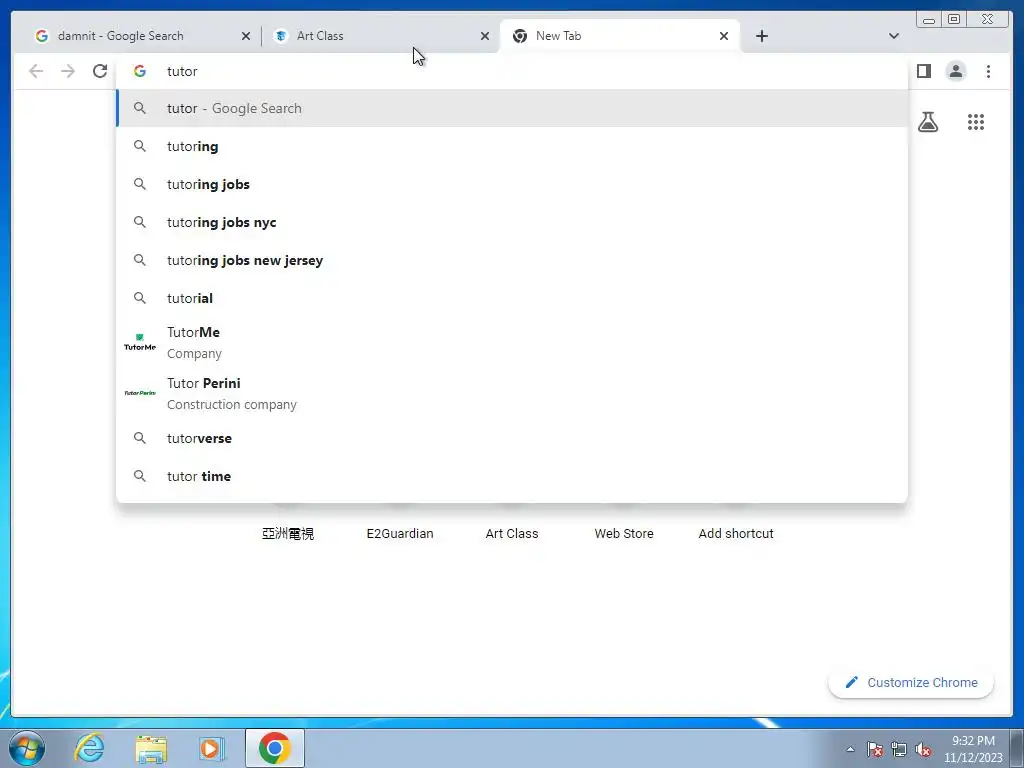Click the Google G icon in omnibox
Image resolution: width=1024 pixels, height=768 pixels.
[x=140, y=71]
